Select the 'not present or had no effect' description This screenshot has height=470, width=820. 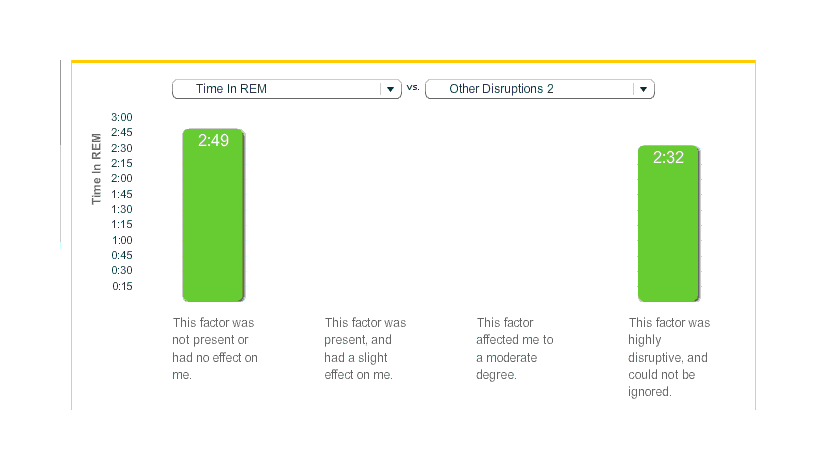(215, 349)
